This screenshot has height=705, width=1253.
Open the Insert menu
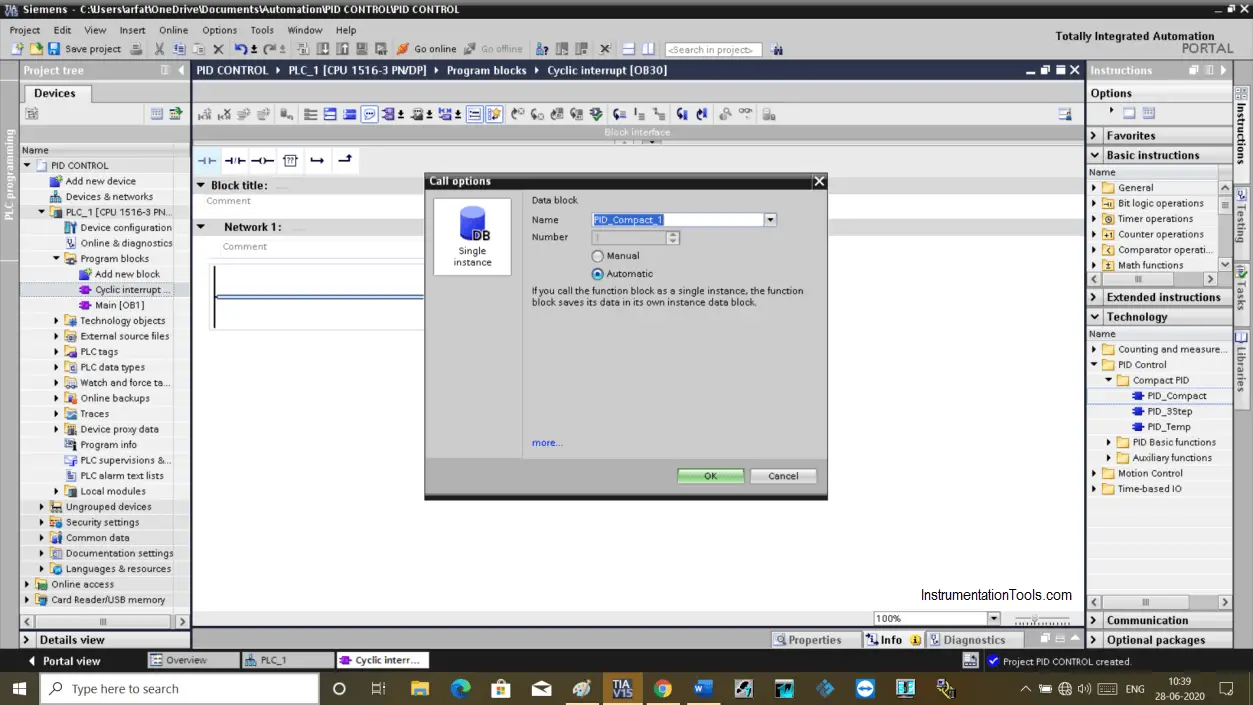coord(132,30)
